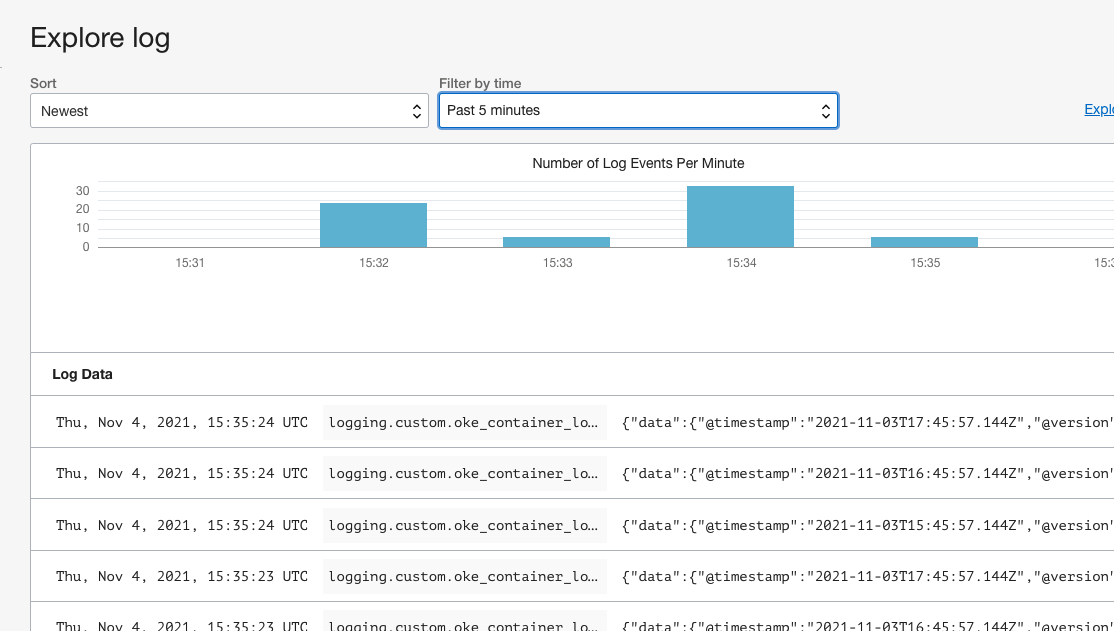Click the short bar at 15:35
The image size is (1114, 631).
924,241
